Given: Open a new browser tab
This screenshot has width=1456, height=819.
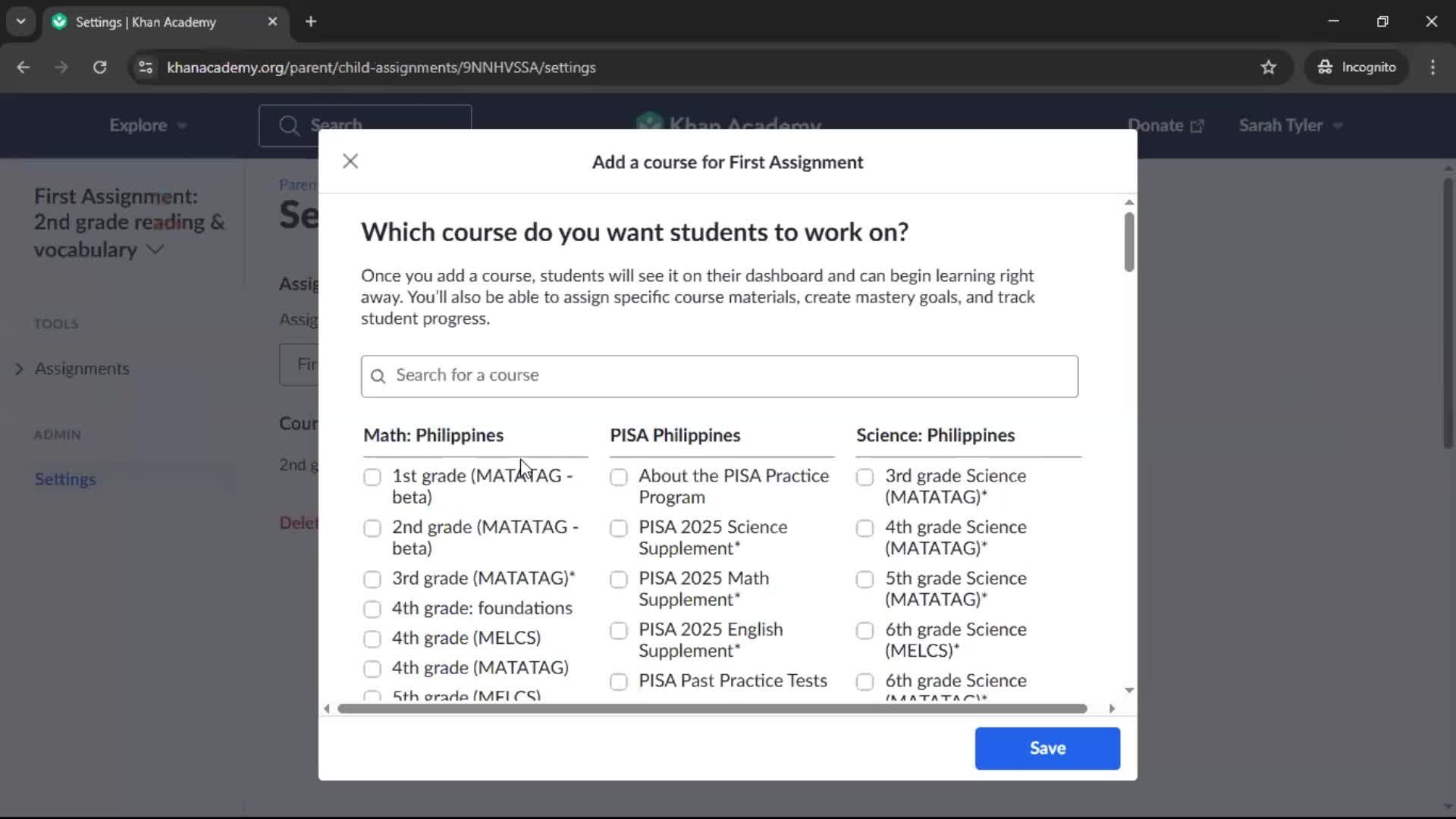Looking at the screenshot, I should [311, 21].
